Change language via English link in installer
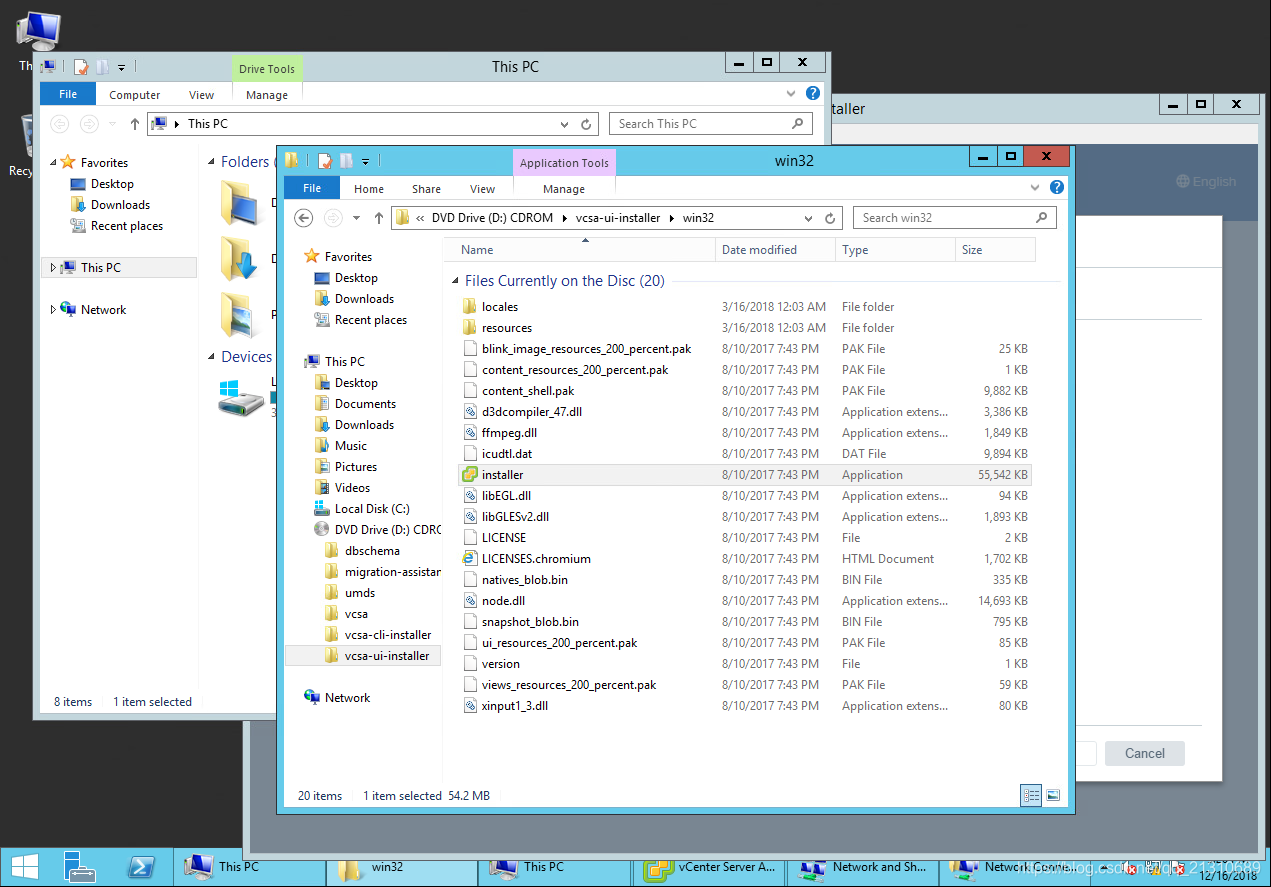Viewport: 1271px width, 887px height. click(x=1206, y=181)
